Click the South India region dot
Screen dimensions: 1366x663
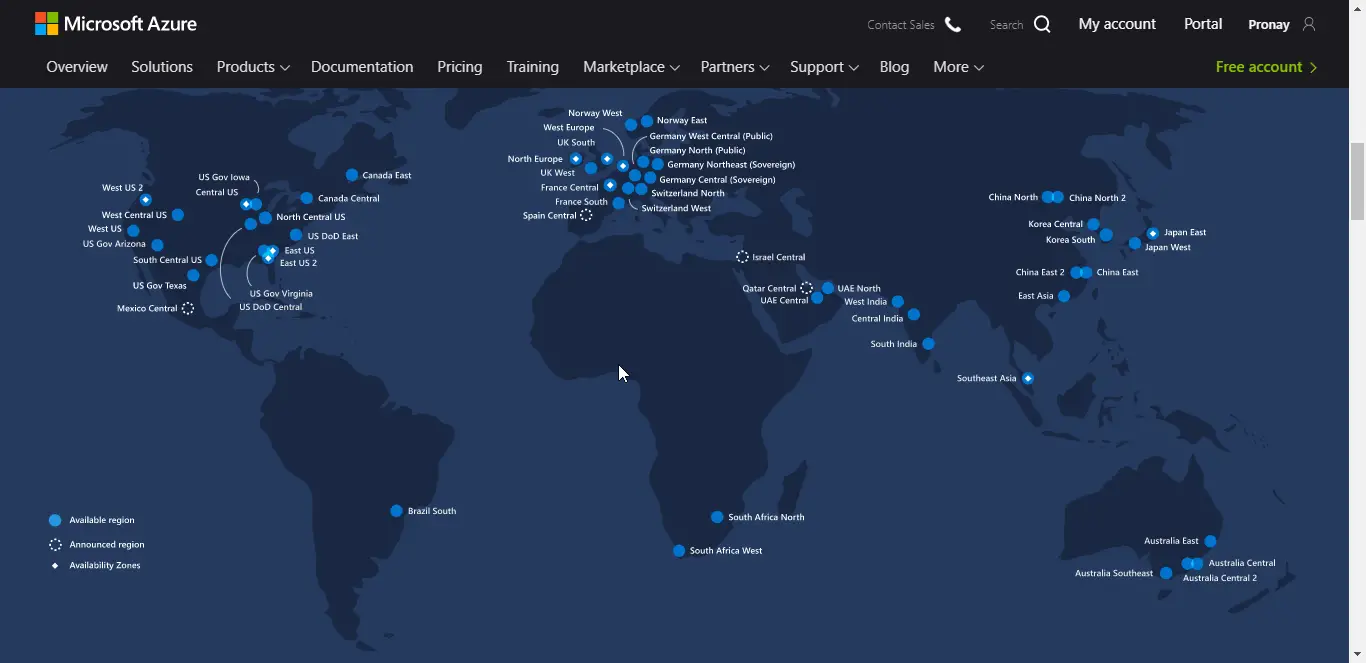[x=929, y=344]
